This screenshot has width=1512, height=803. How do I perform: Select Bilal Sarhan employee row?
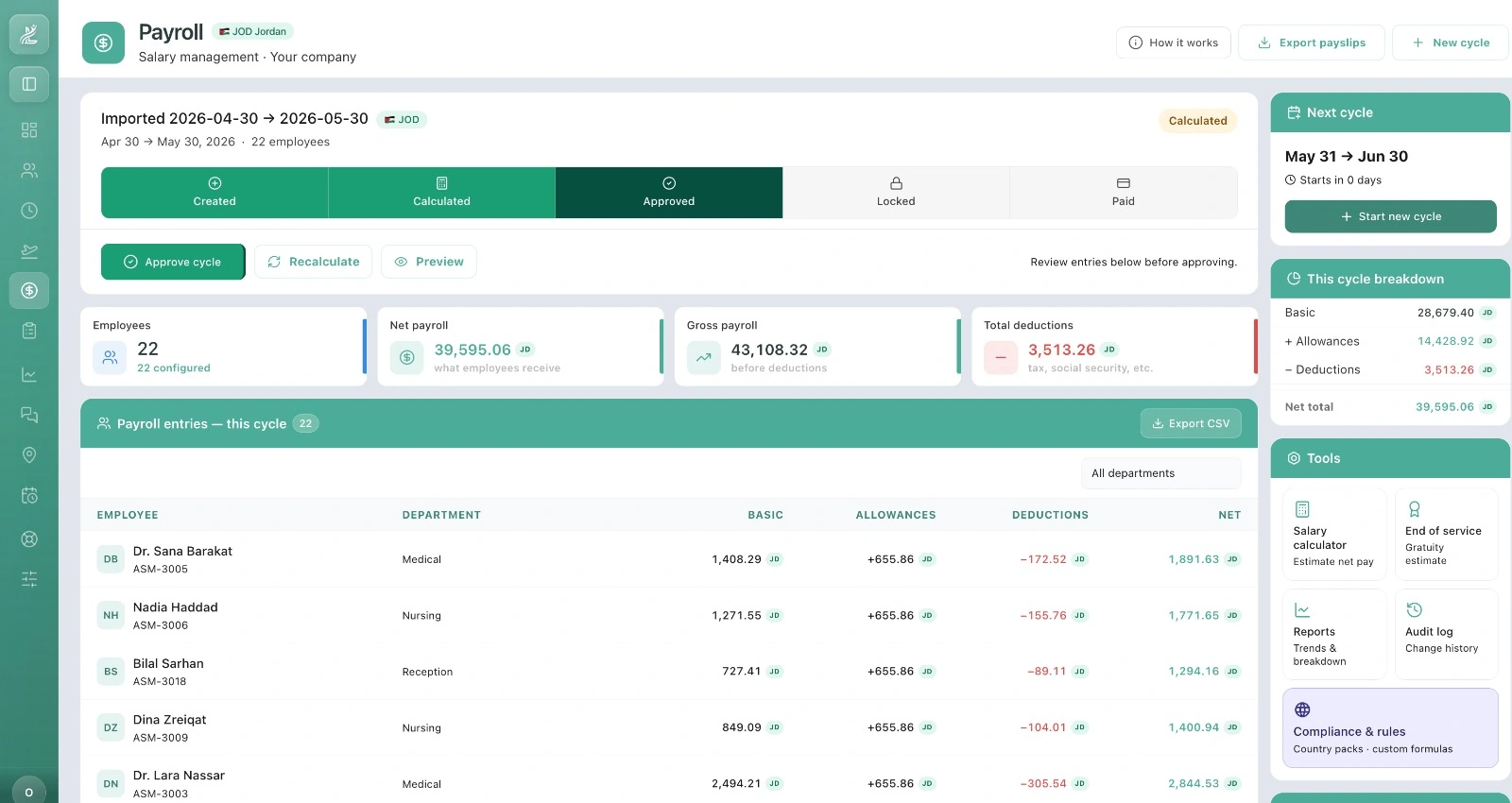pos(669,672)
